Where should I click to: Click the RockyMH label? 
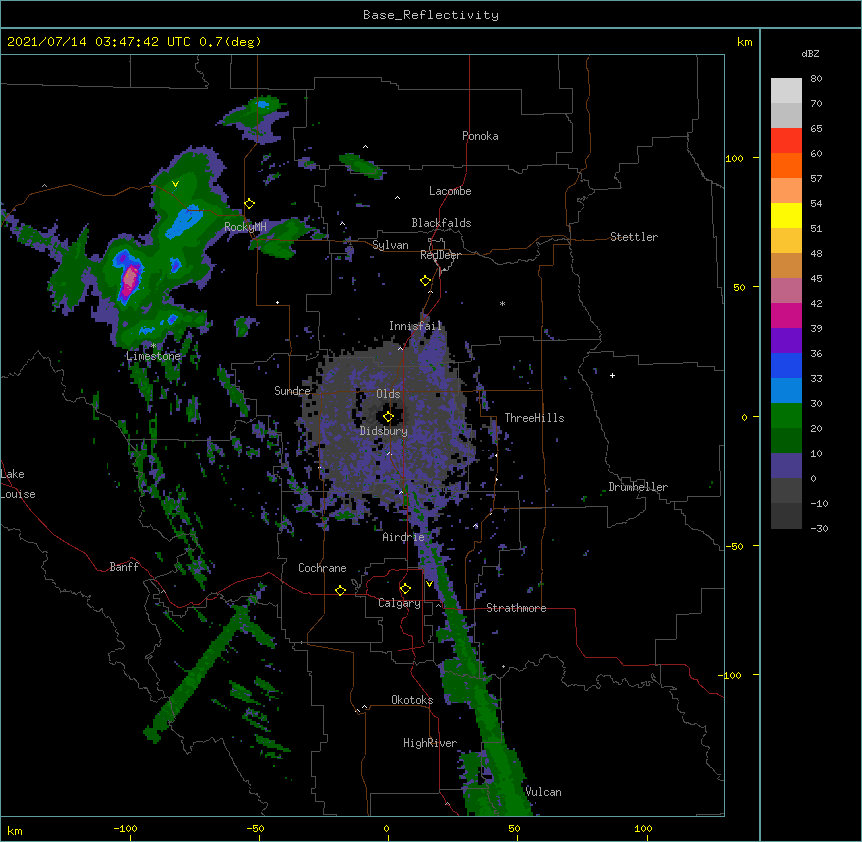click(x=245, y=227)
